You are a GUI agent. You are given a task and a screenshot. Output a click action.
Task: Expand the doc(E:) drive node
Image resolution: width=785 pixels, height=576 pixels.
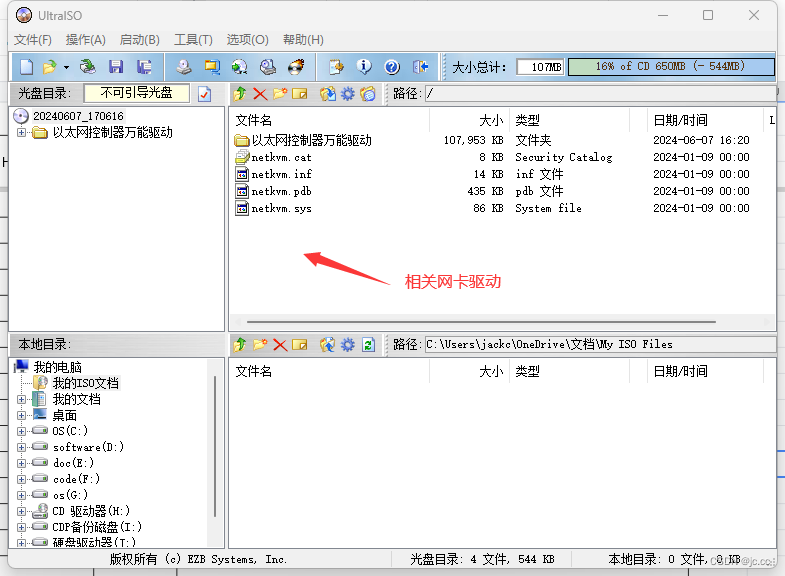click(x=21, y=463)
